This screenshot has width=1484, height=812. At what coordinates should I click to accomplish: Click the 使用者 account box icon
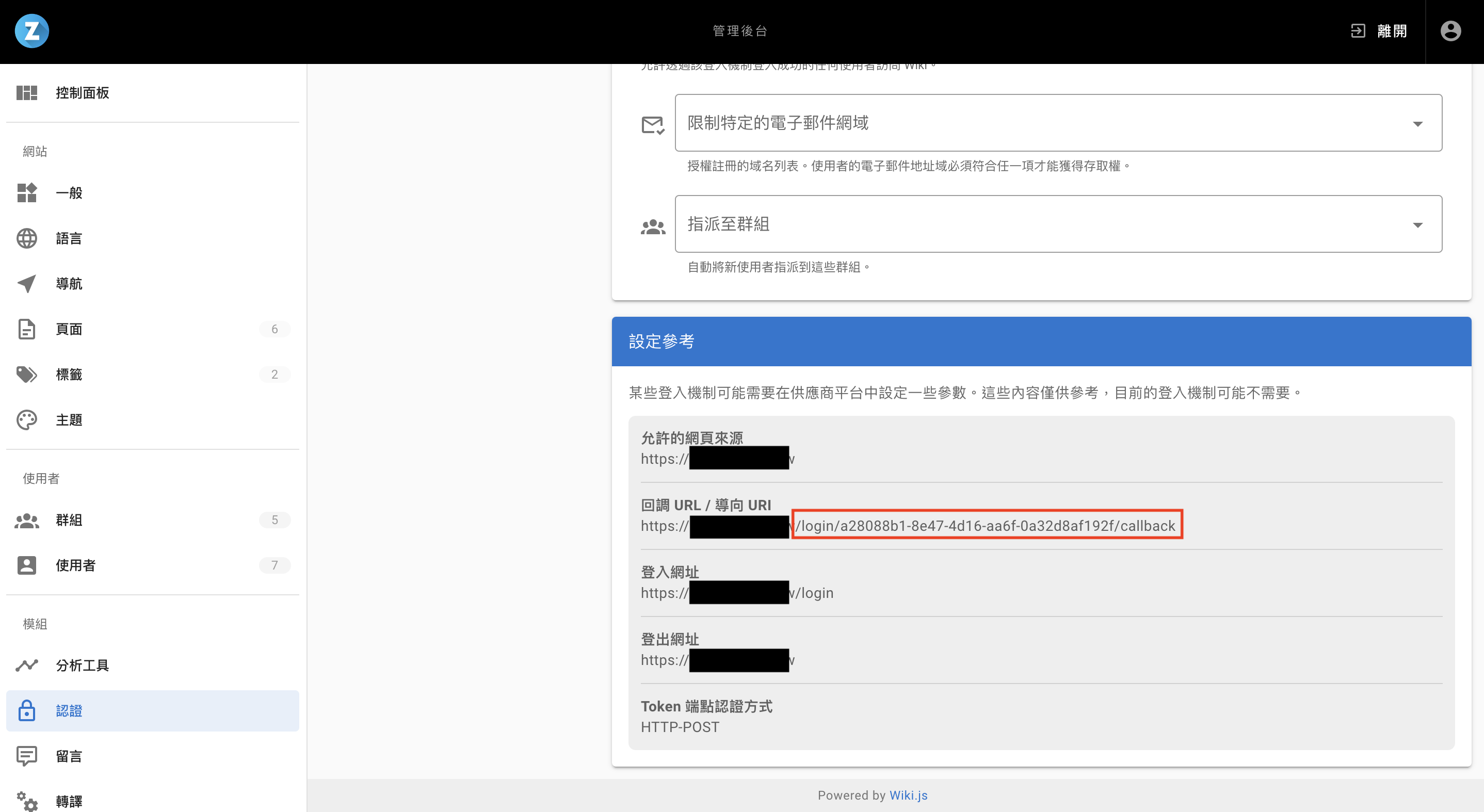(x=26, y=565)
